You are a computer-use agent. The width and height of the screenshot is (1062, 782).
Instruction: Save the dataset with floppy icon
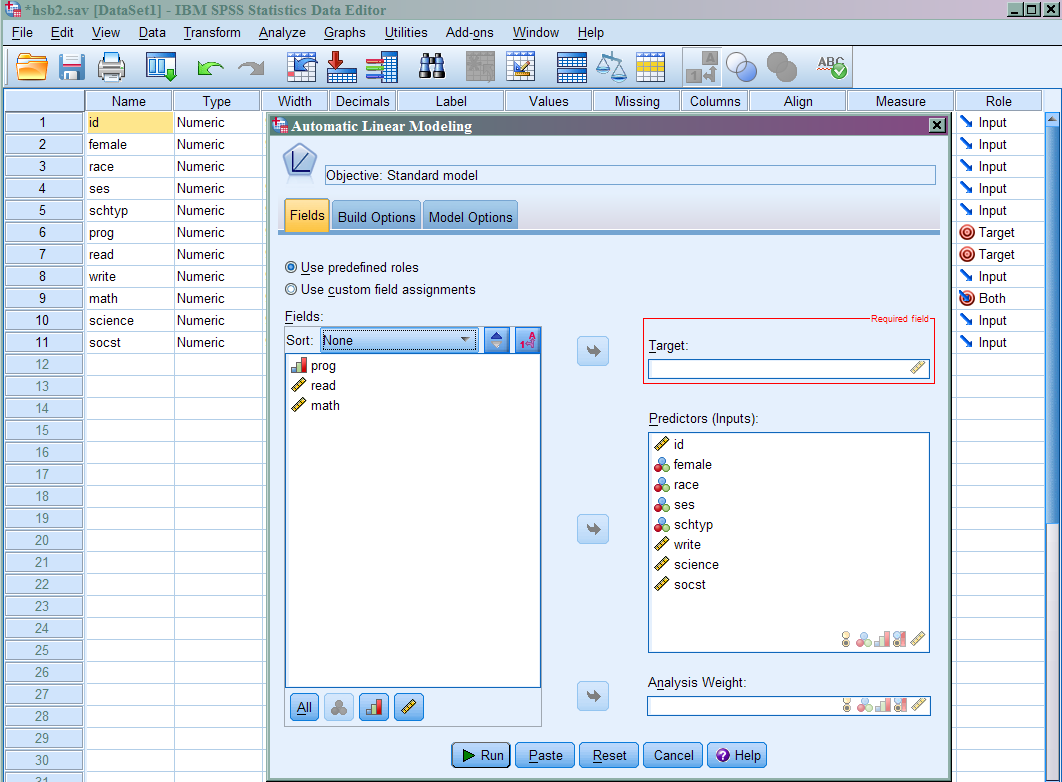point(71,67)
